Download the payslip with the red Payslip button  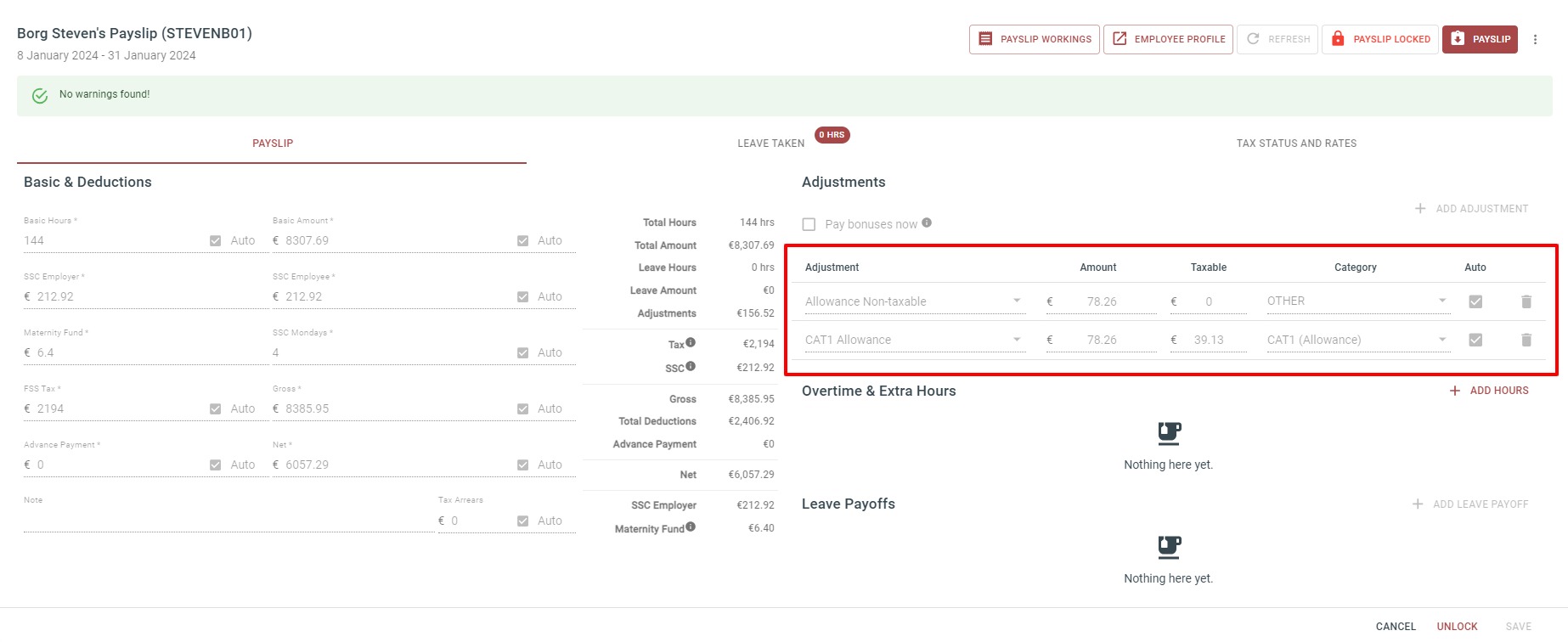(1480, 39)
